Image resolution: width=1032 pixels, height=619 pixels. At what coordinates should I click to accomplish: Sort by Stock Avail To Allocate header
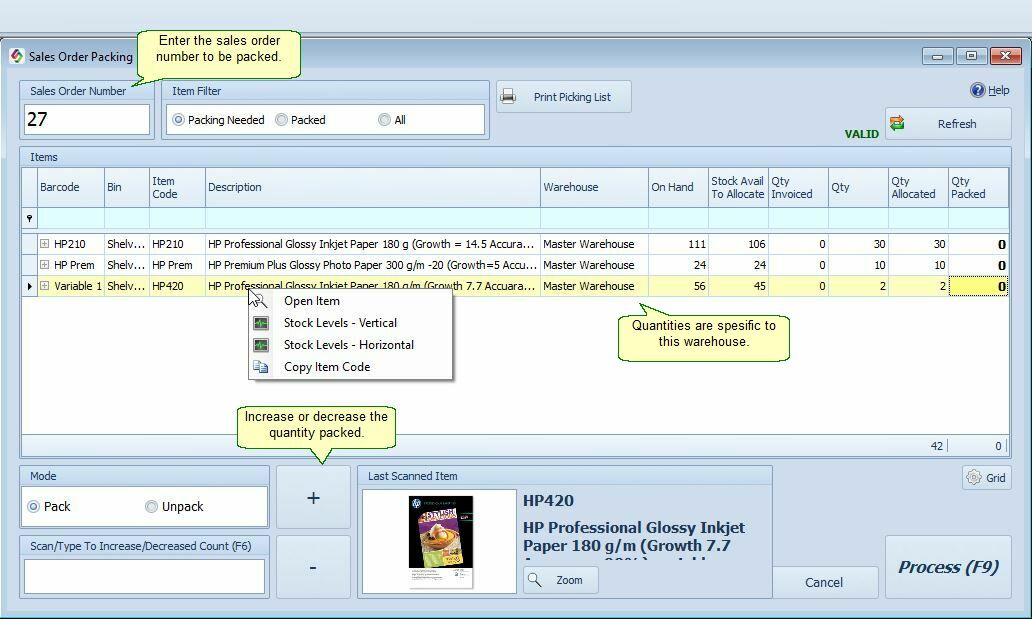738,188
